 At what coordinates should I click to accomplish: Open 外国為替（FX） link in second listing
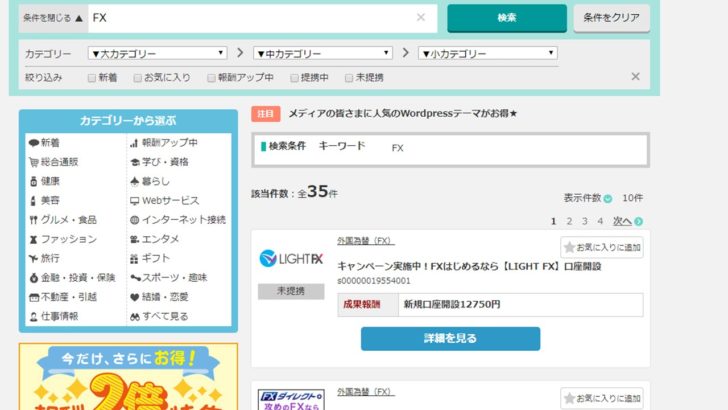pyautogui.click(x=365, y=392)
